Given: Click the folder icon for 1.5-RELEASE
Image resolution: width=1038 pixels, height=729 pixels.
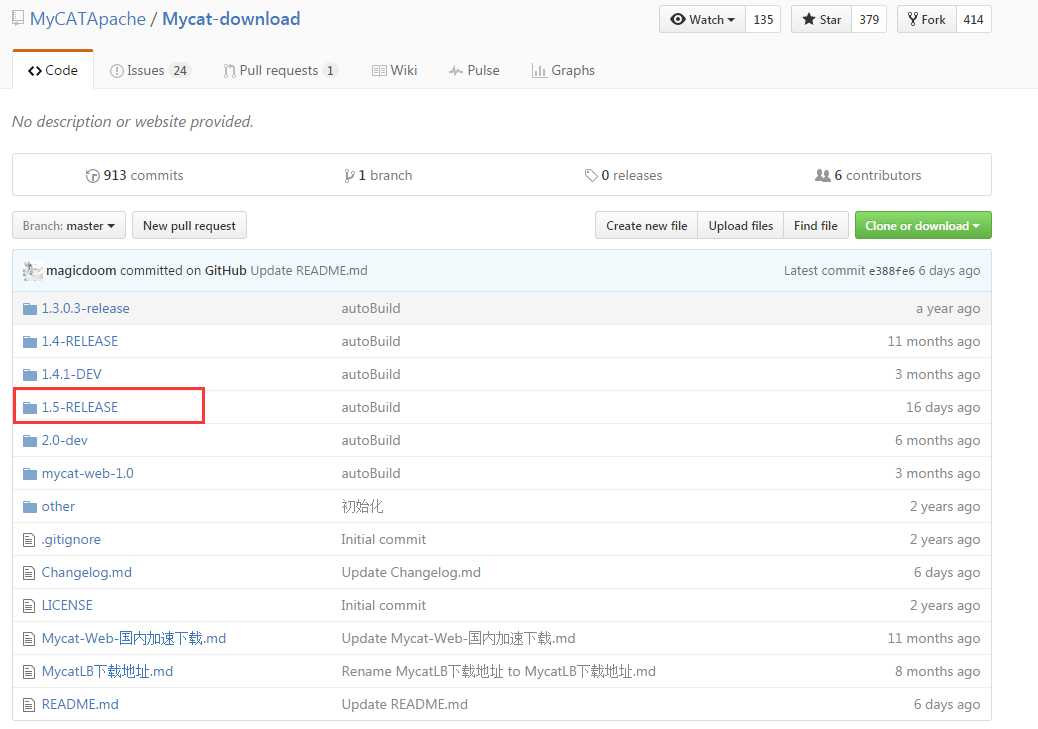Looking at the screenshot, I should tap(30, 408).
